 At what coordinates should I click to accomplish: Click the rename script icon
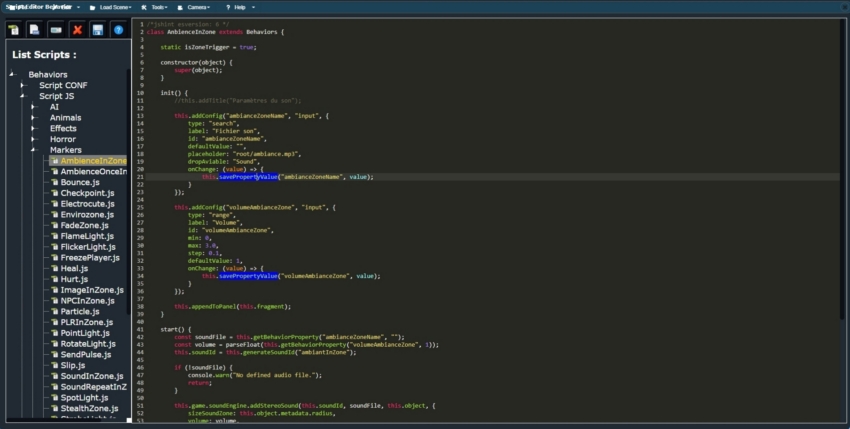click(56, 30)
